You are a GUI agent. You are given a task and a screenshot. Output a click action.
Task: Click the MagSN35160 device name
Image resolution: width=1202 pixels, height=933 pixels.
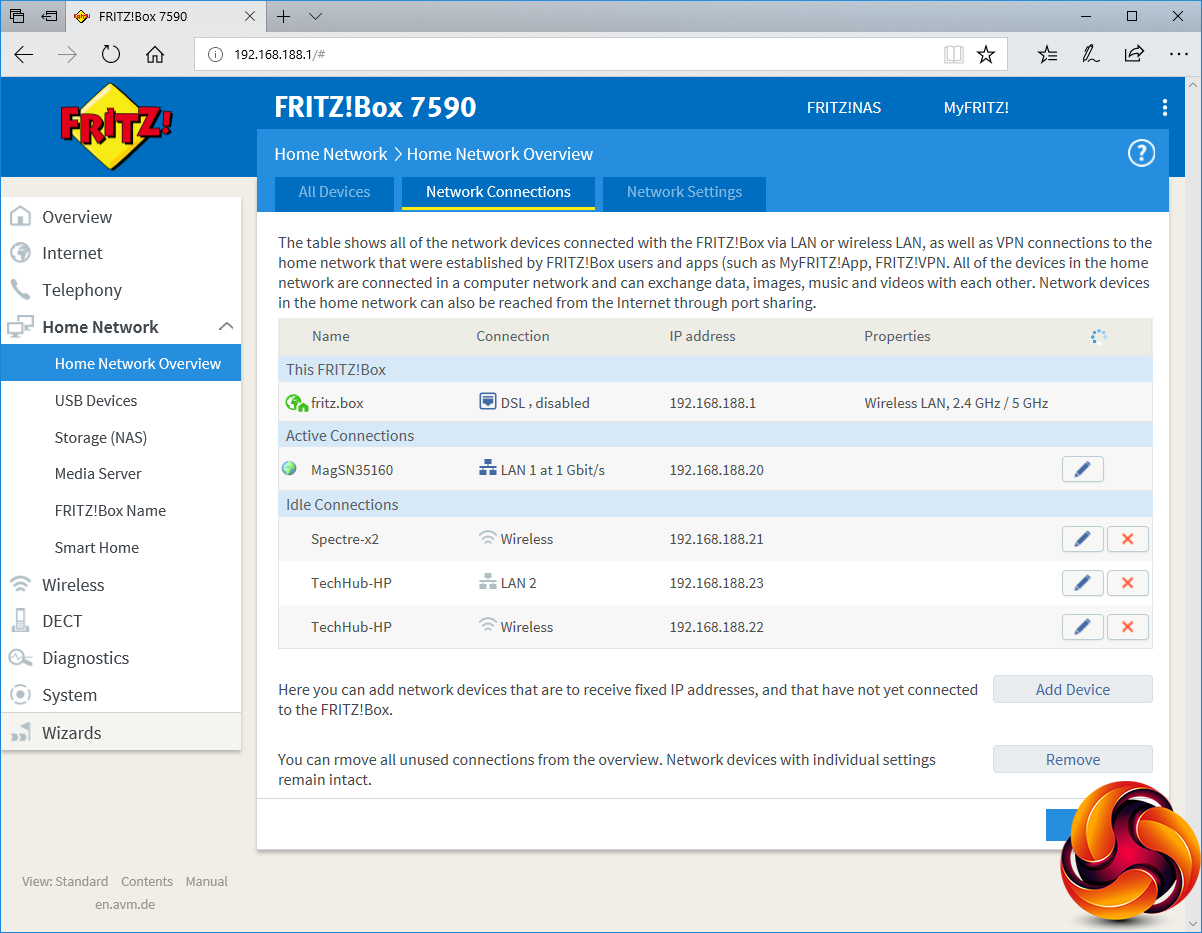point(352,469)
